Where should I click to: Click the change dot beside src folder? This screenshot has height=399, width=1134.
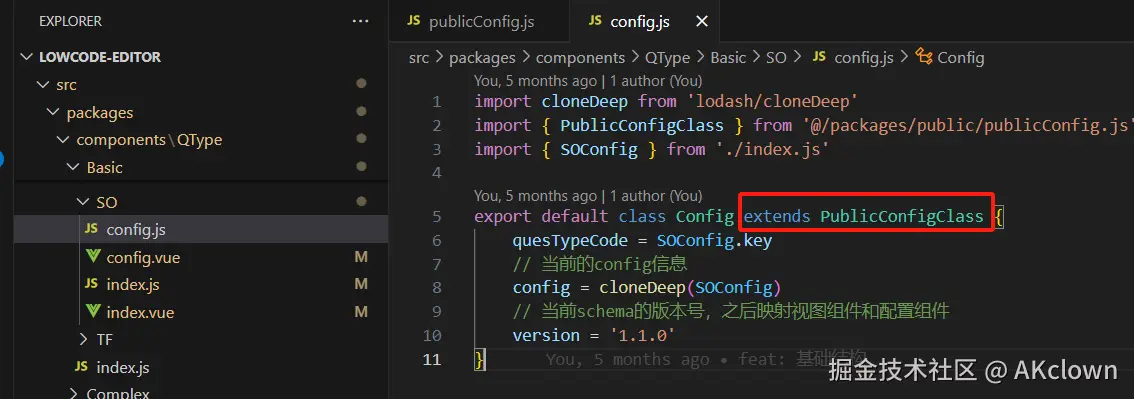point(362,85)
